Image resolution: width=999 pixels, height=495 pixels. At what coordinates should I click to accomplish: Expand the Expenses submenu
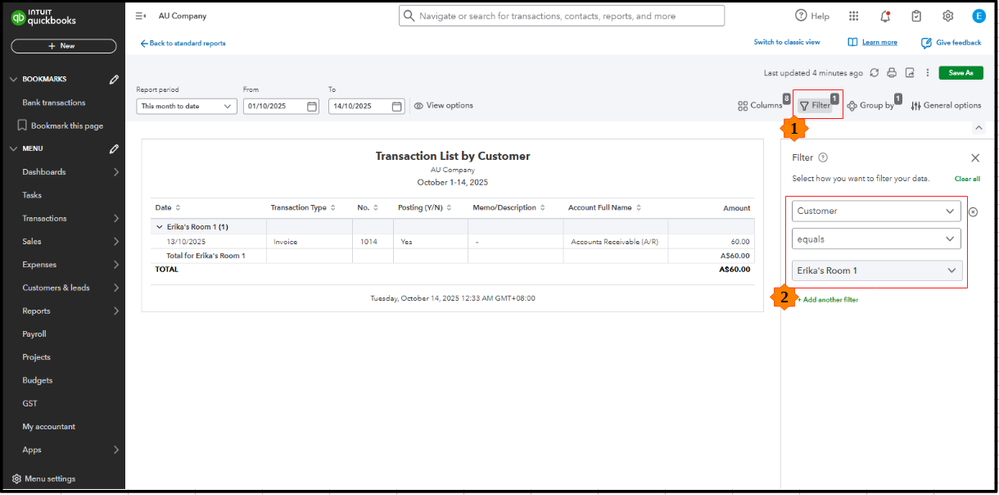(x=116, y=264)
